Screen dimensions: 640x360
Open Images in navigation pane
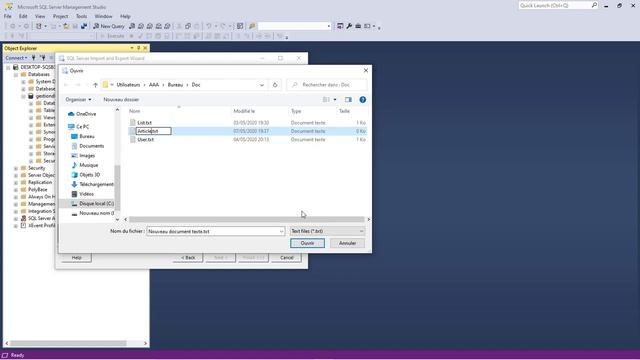tap(83, 156)
